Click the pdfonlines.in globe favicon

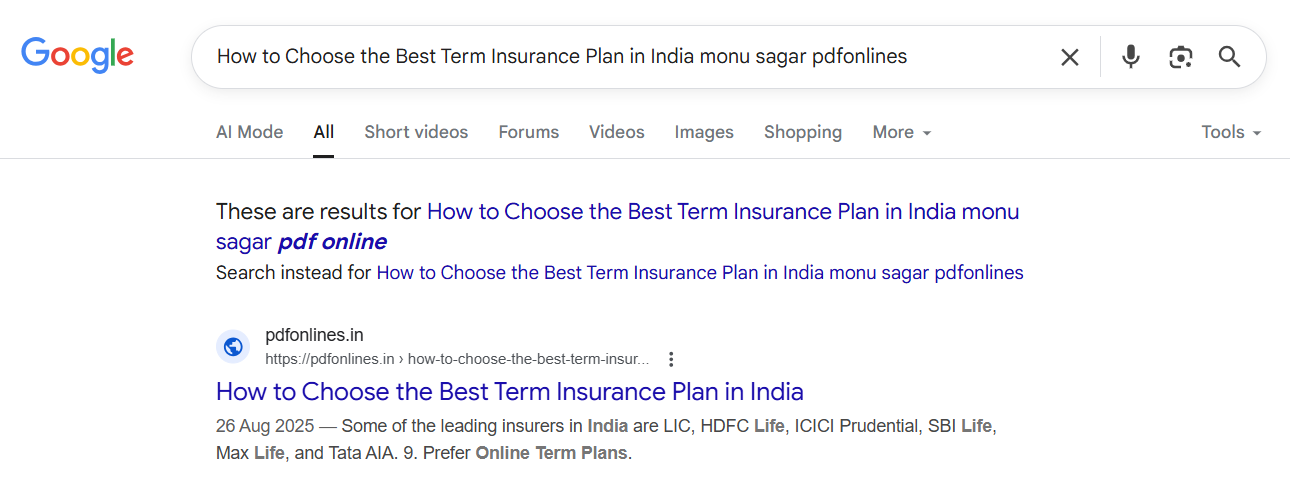point(233,347)
